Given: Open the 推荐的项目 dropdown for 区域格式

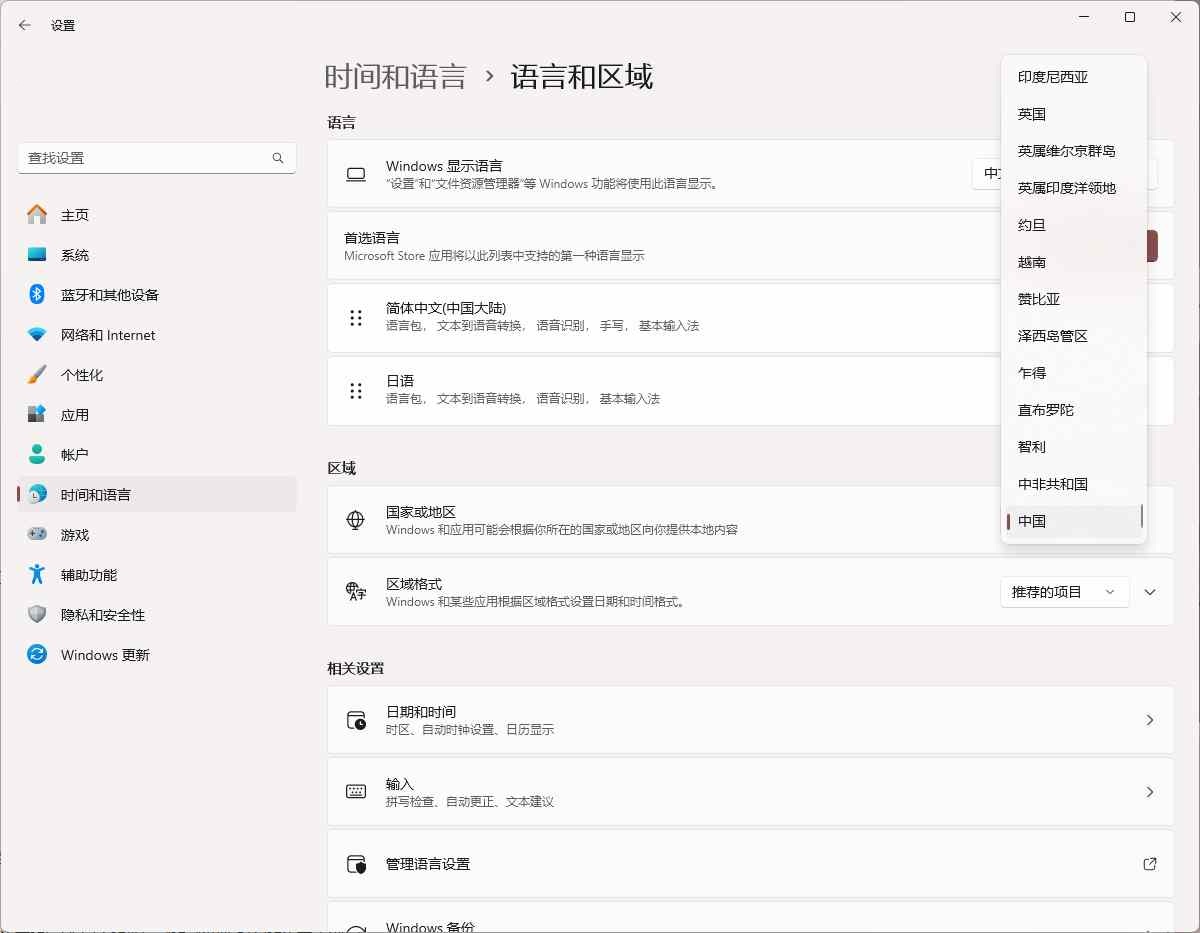Looking at the screenshot, I should [1065, 592].
